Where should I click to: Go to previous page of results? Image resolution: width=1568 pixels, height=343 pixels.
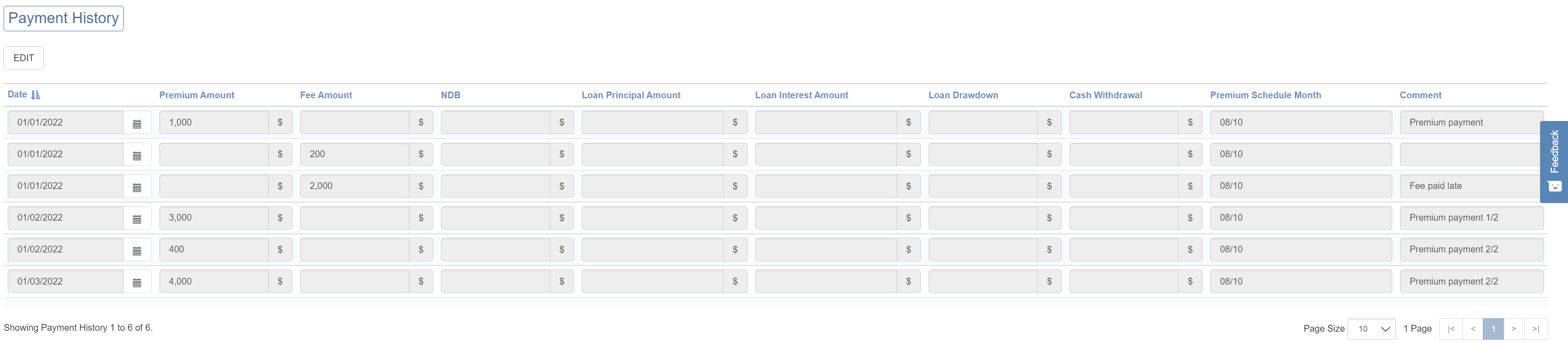point(1472,329)
